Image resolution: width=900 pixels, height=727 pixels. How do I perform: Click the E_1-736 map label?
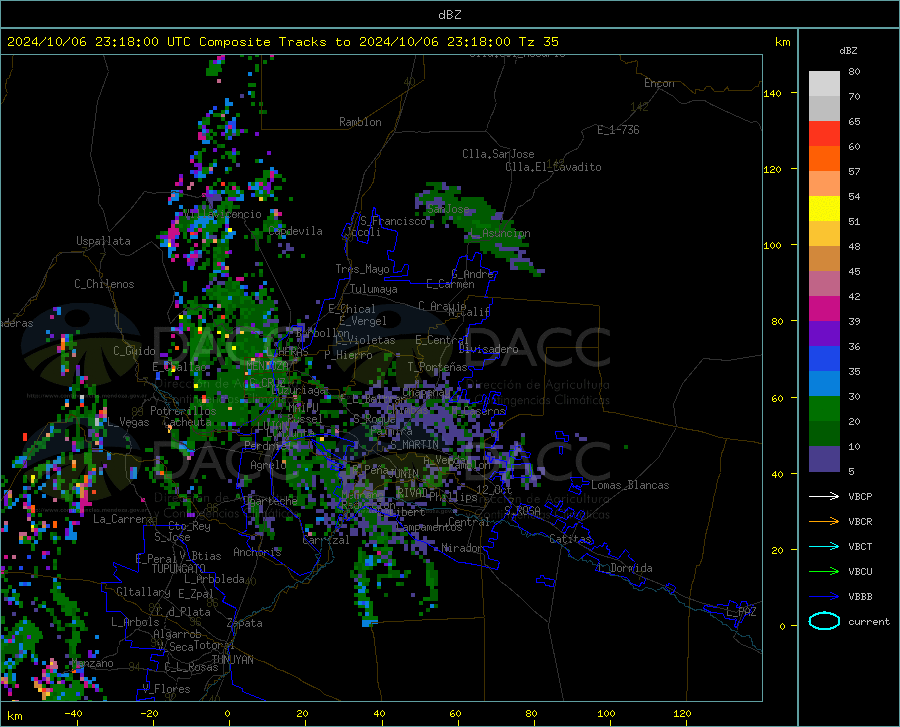618,130
